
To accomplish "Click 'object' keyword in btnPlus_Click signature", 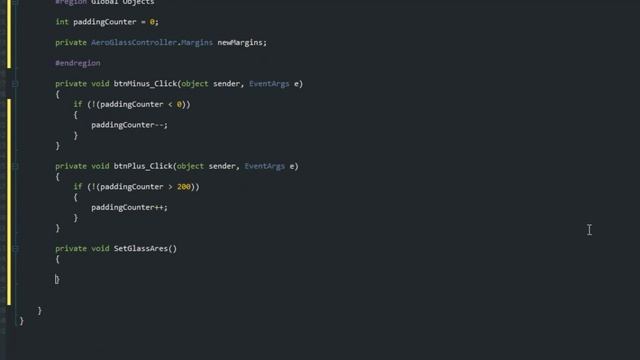I will pyautogui.click(x=190, y=166).
